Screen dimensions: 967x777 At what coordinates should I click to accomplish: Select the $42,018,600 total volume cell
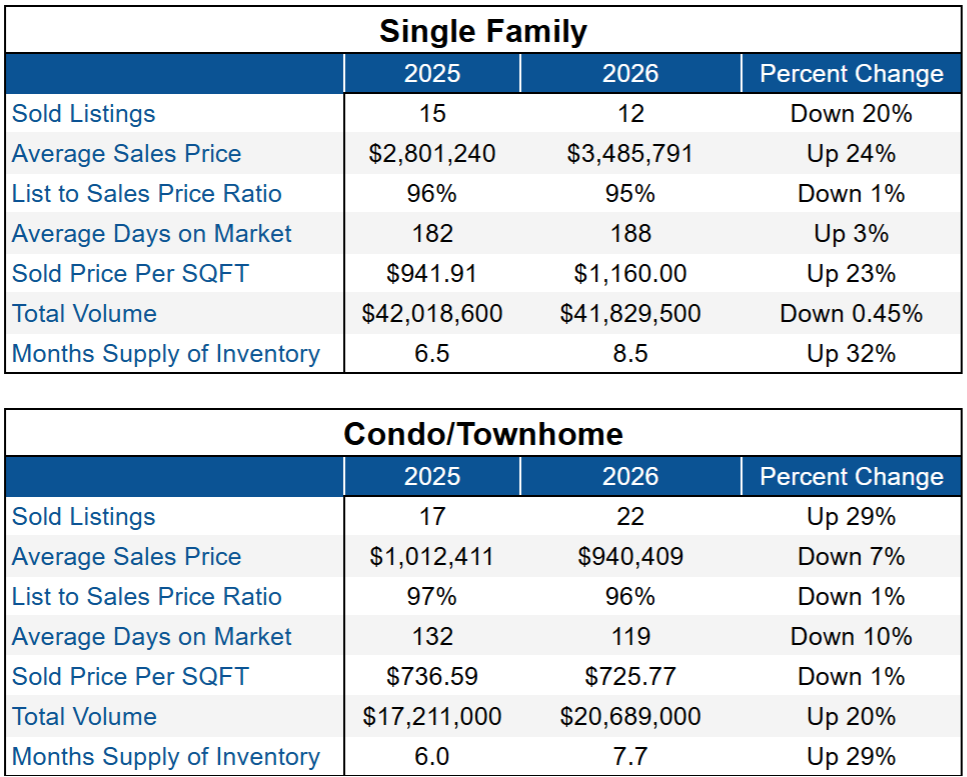432,314
